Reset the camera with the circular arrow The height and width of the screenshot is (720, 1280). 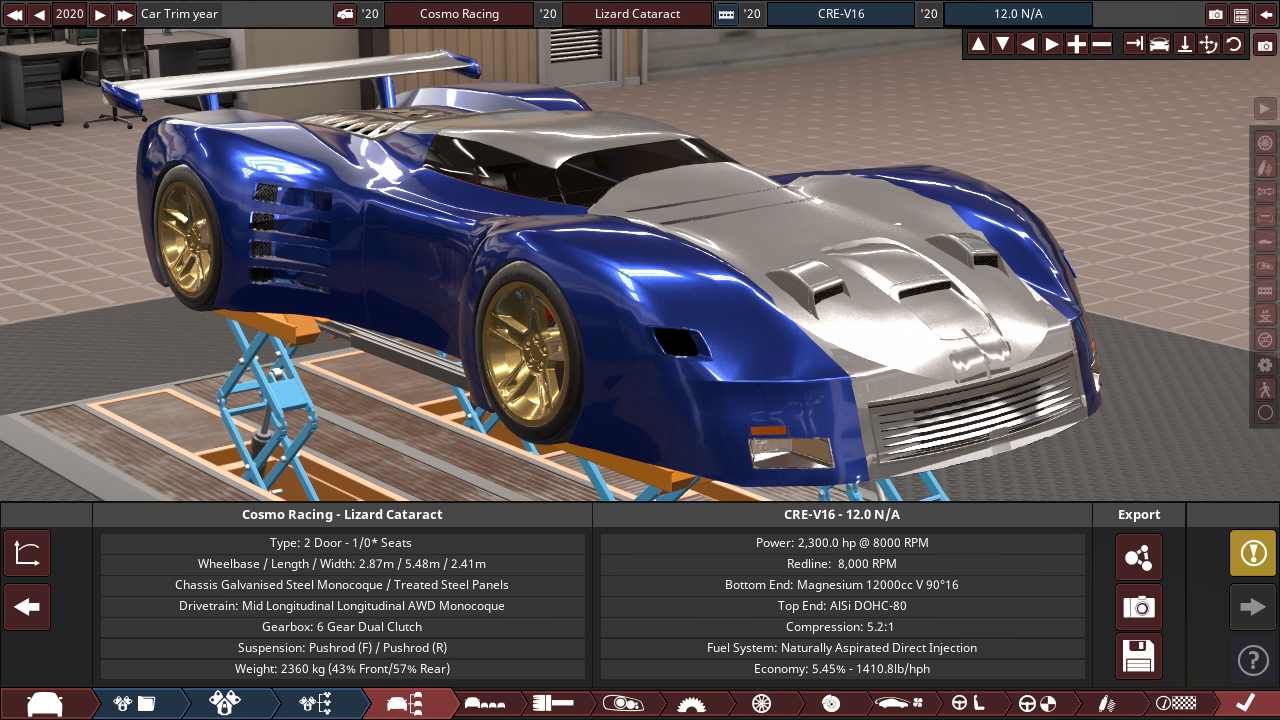pyautogui.click(x=1233, y=44)
